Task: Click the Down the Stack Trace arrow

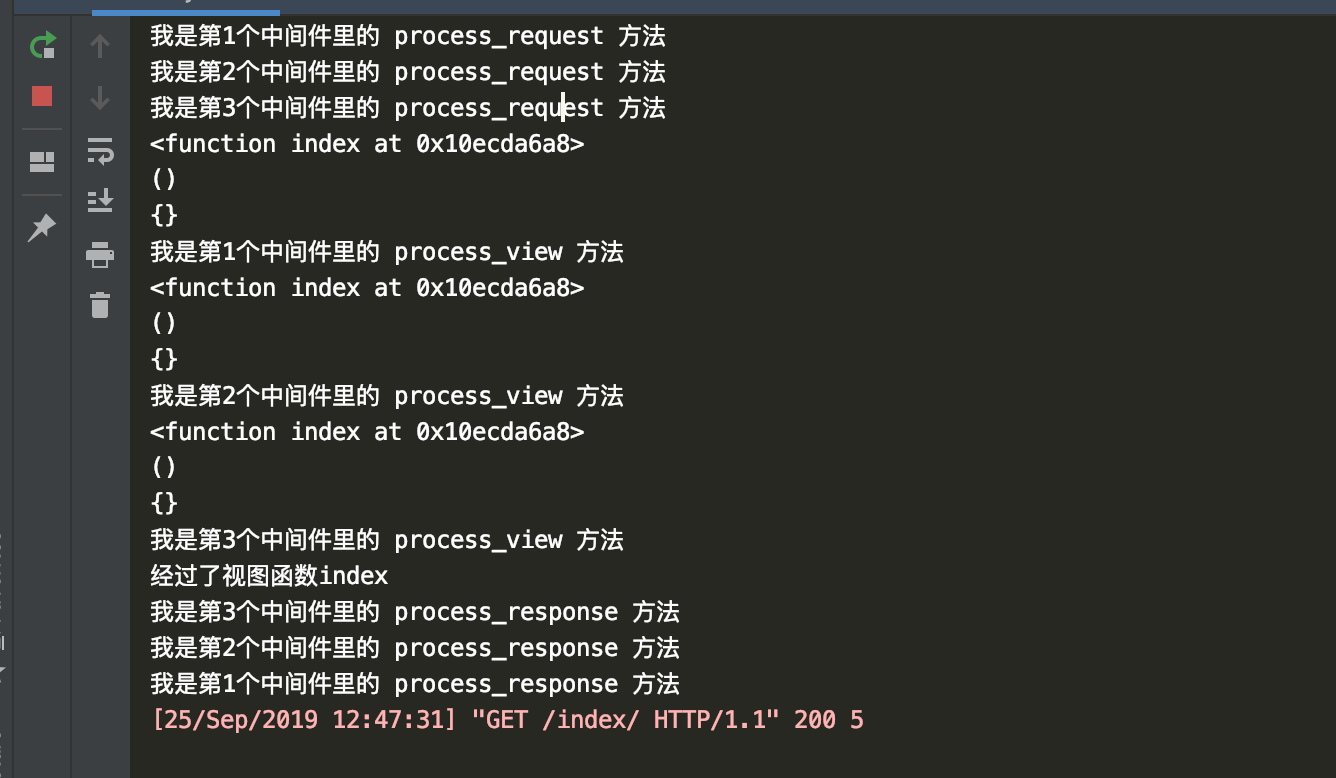Action: [x=100, y=98]
